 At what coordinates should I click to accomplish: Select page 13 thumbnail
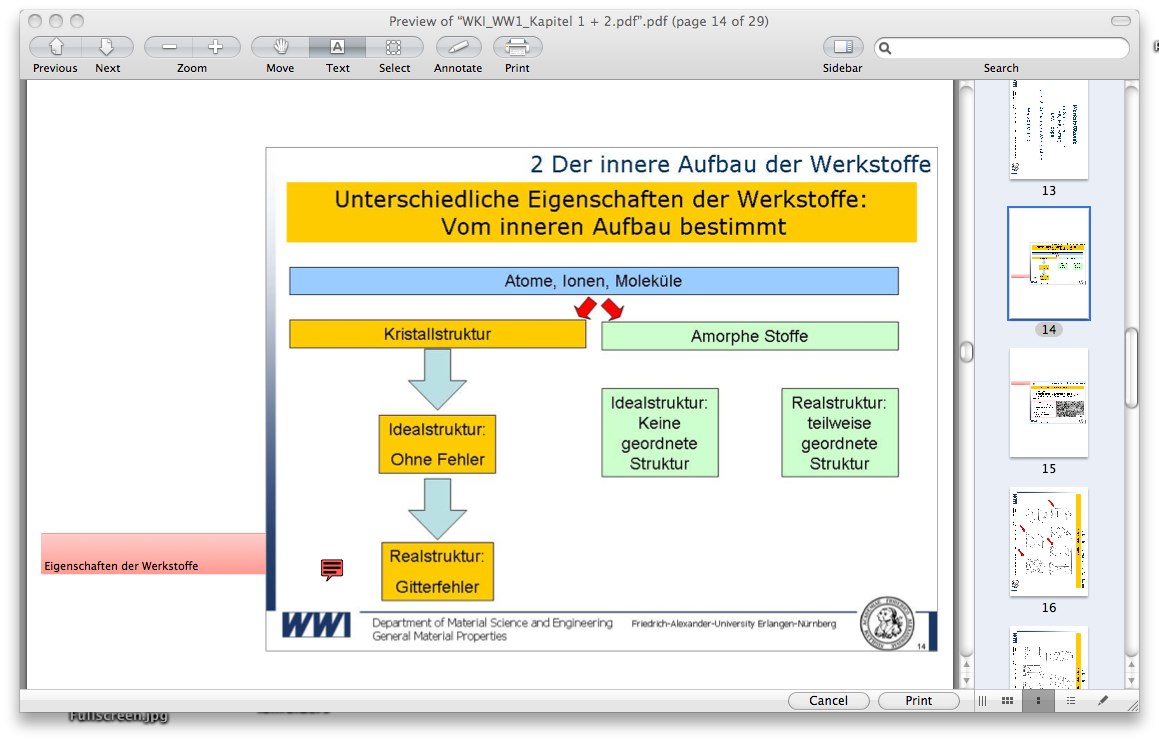click(1049, 129)
